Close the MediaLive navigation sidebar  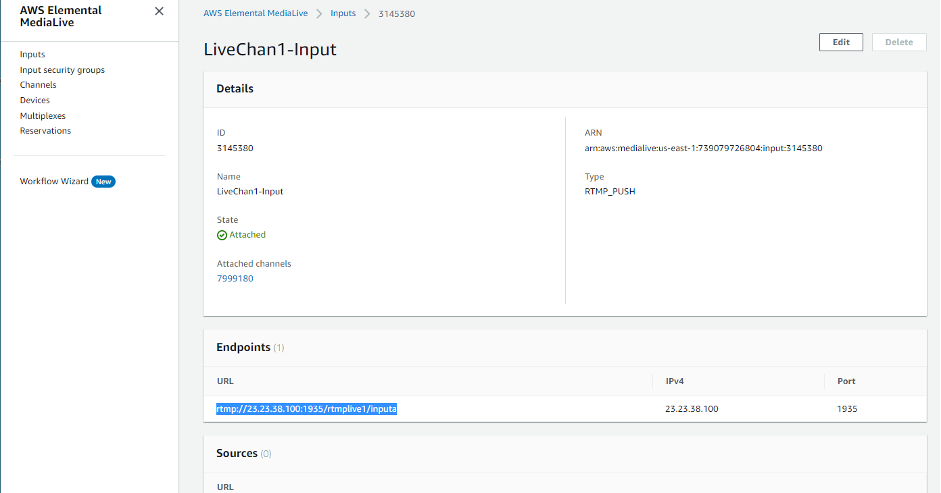coord(159,11)
